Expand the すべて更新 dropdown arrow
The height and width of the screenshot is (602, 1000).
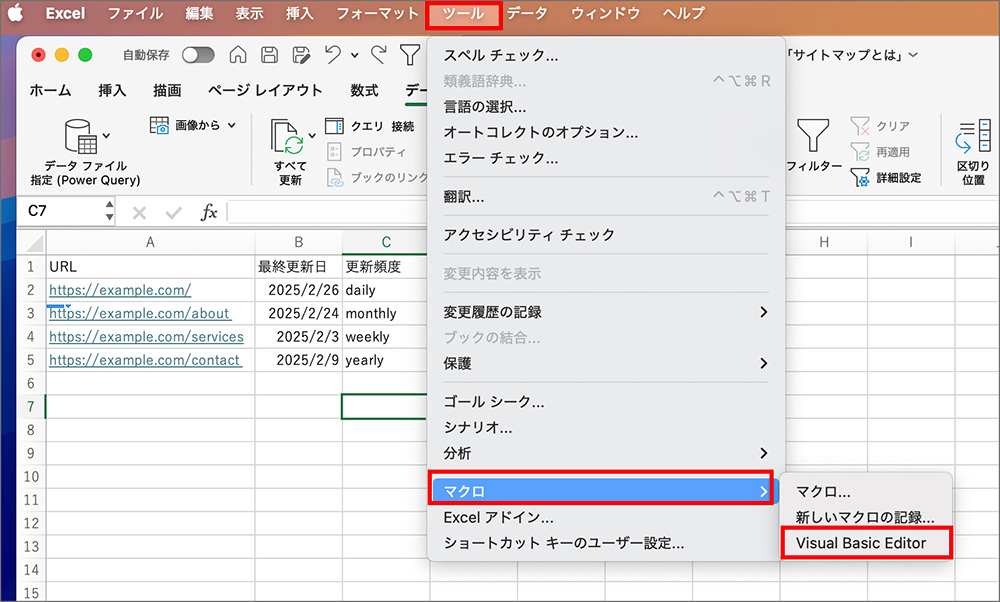click(x=312, y=135)
